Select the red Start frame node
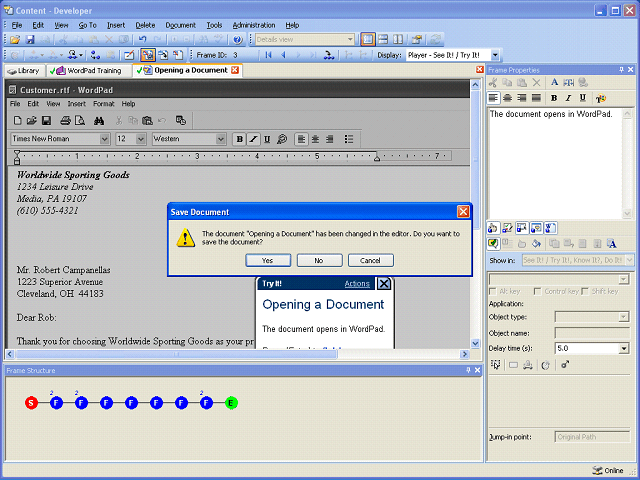This screenshot has width=640, height=480. click(x=31, y=403)
